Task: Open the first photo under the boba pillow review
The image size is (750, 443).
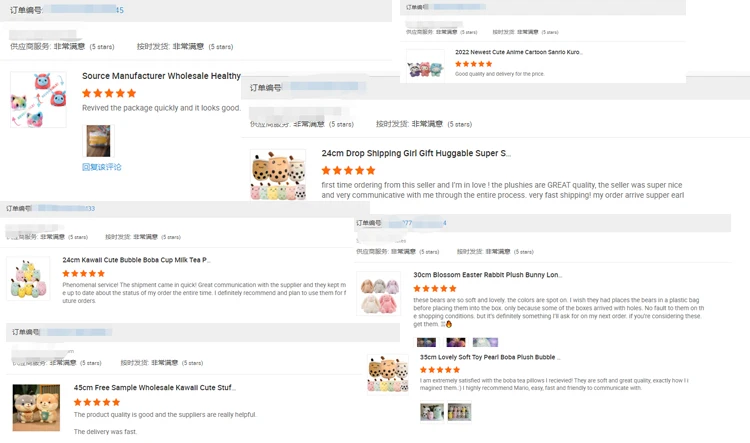Action: 432,411
